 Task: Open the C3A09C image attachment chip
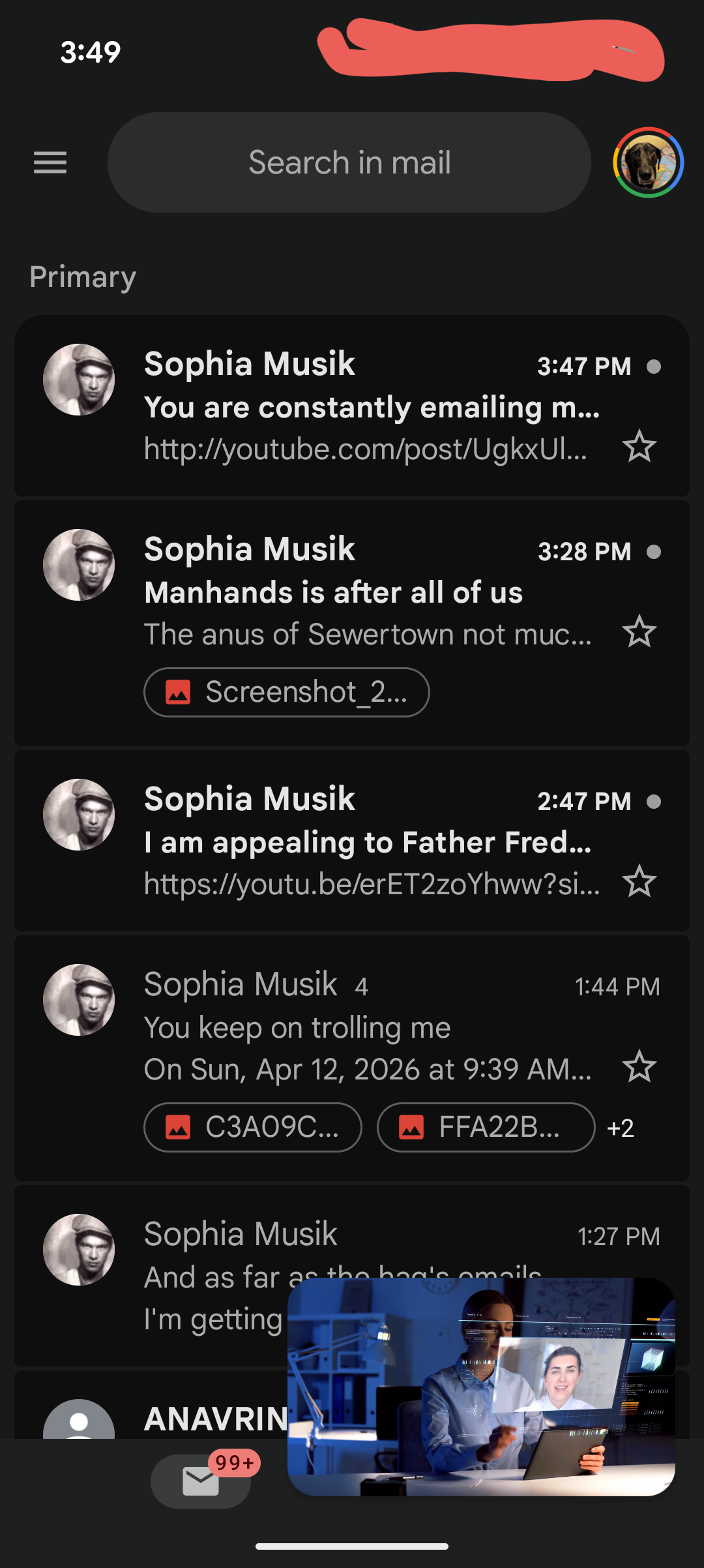[x=253, y=1127]
